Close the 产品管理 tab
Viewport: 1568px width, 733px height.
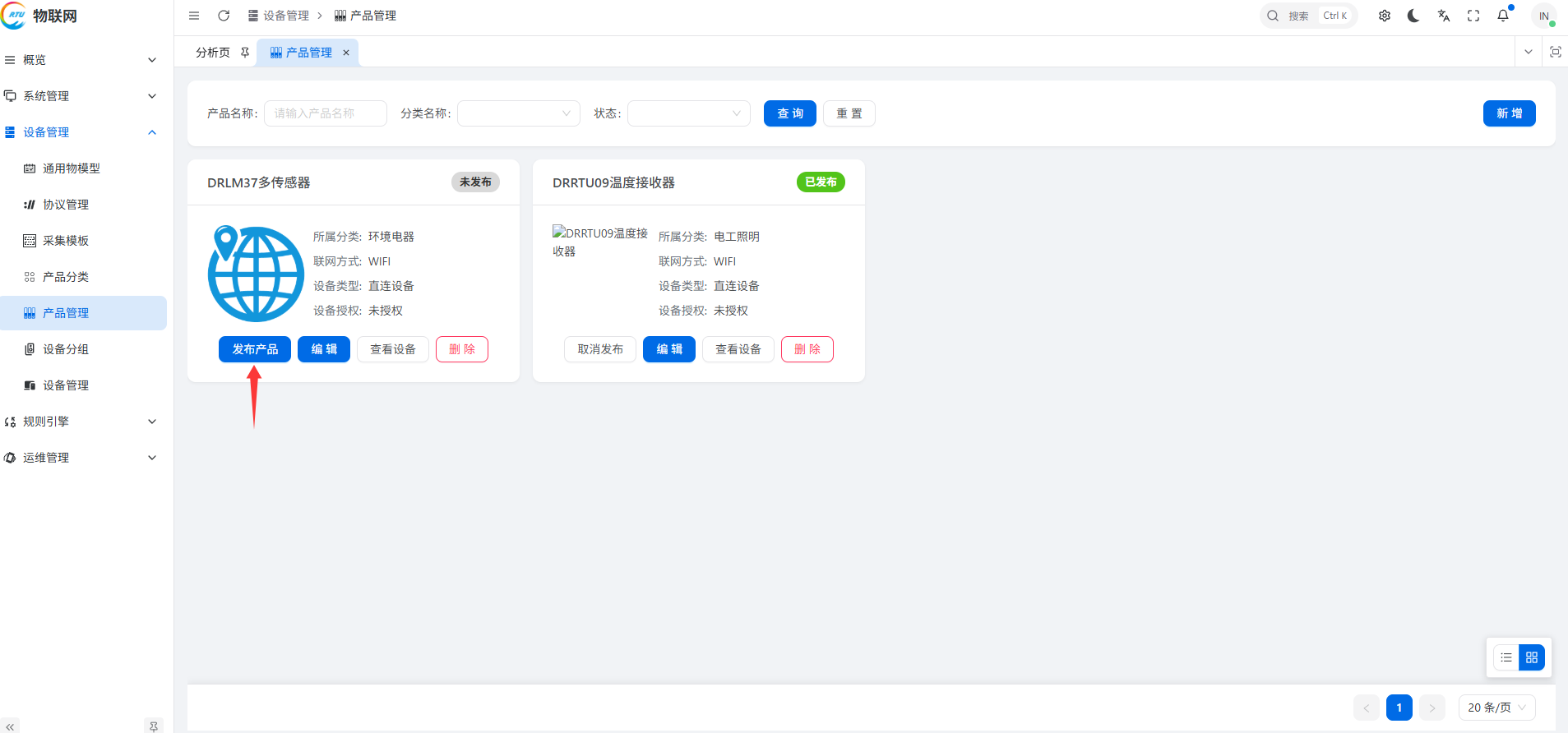point(346,53)
